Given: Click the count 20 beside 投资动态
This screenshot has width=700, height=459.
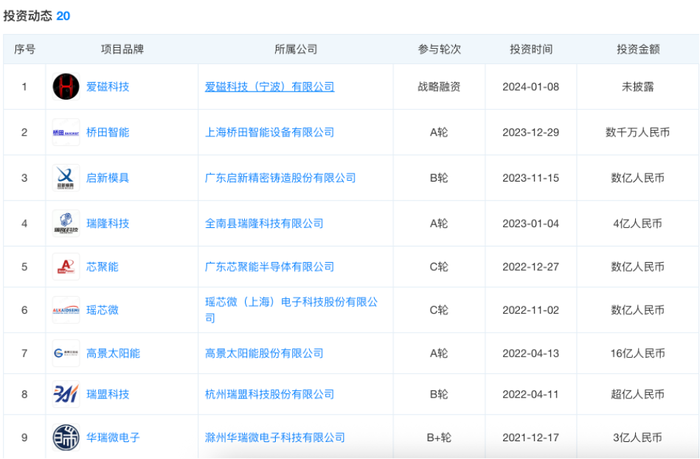Looking at the screenshot, I should (x=63, y=16).
